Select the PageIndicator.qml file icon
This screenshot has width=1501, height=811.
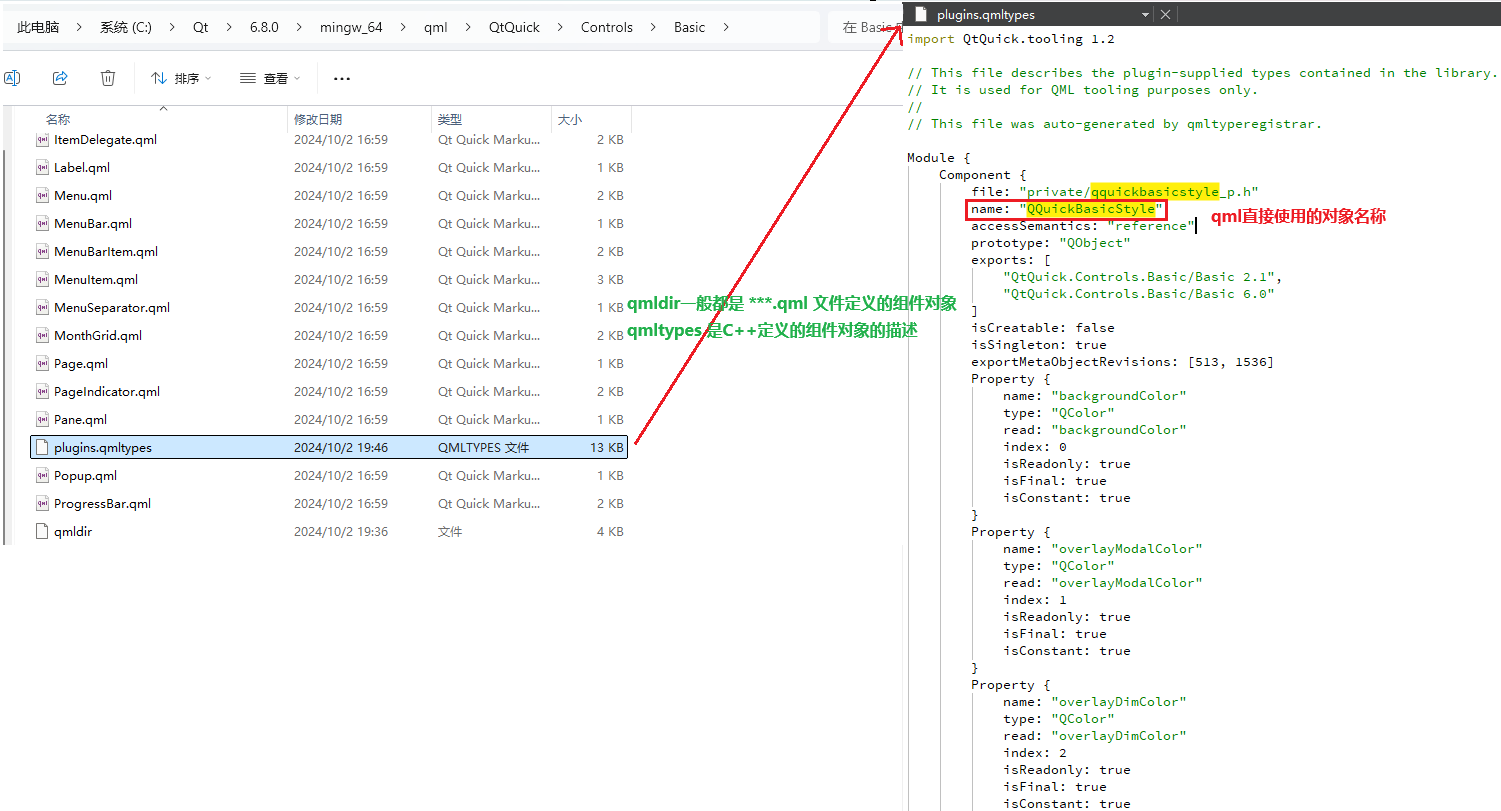tap(42, 391)
